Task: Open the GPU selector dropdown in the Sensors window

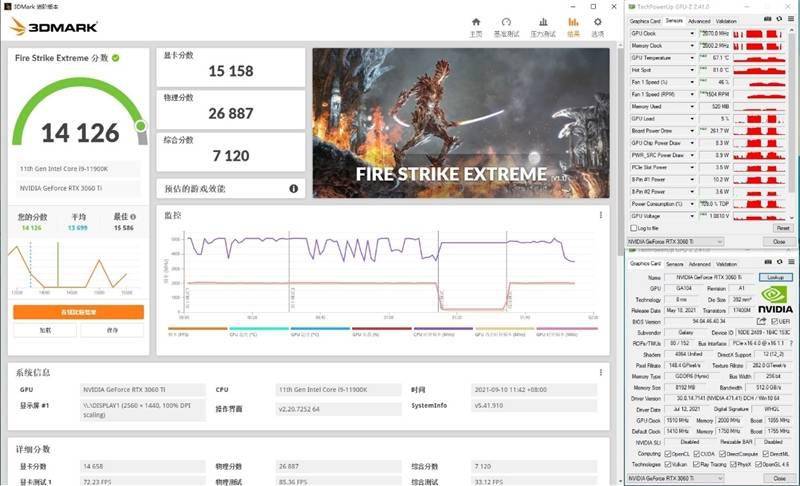Action: [x=676, y=241]
